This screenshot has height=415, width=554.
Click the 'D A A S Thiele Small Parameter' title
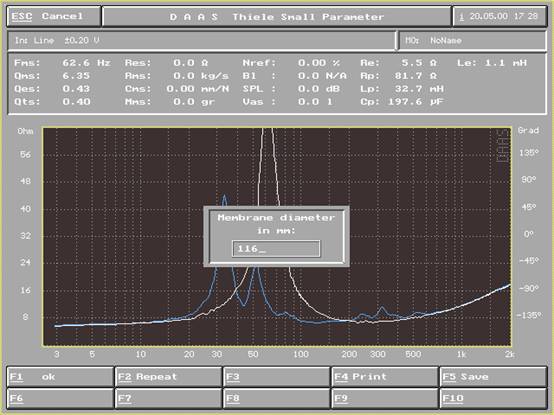click(277, 17)
